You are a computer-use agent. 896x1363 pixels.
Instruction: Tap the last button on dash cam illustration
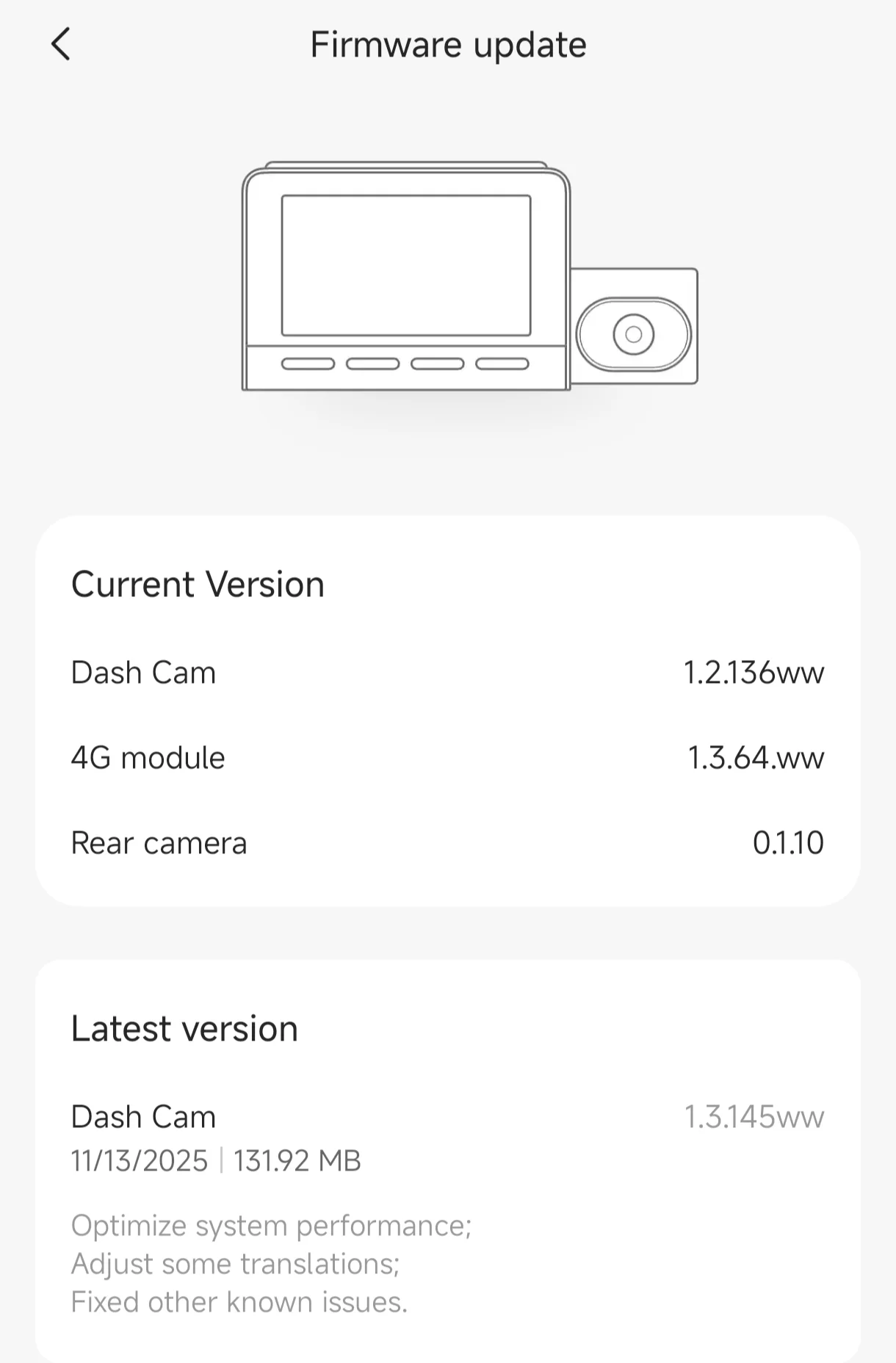(x=502, y=364)
